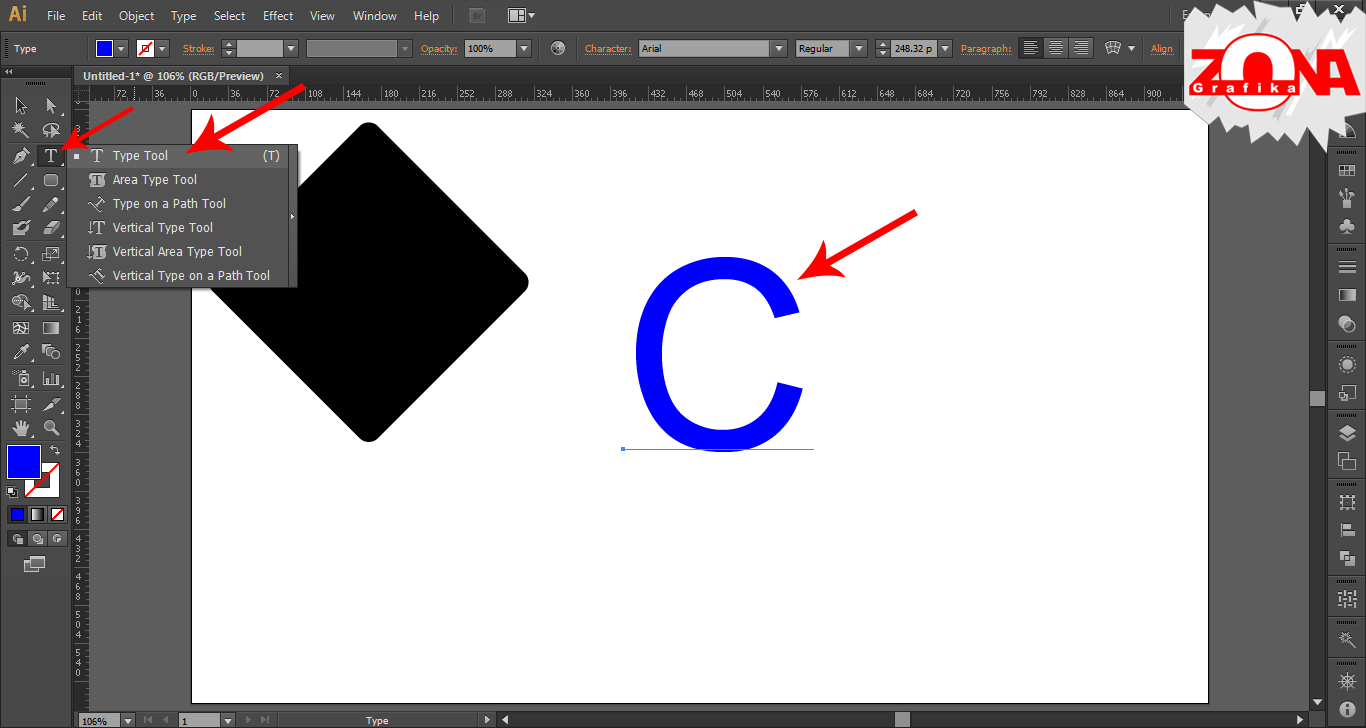
Task: Choose the Hand tool
Action: point(21,428)
